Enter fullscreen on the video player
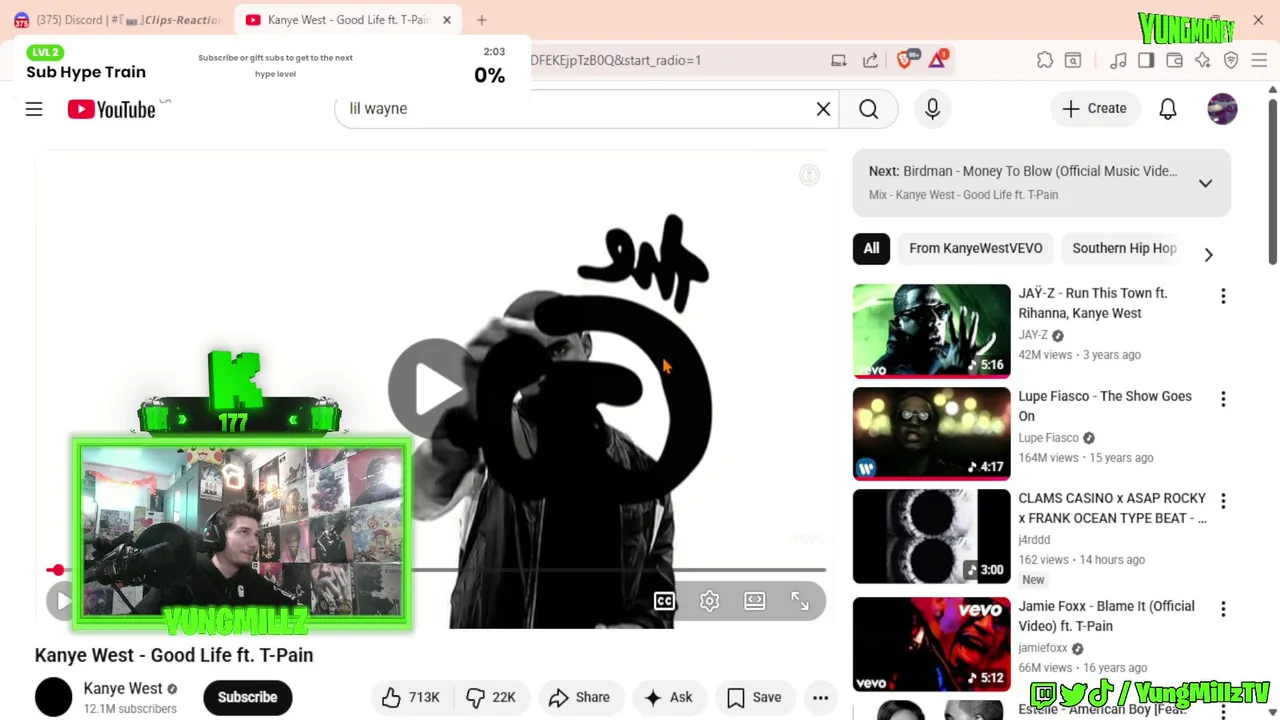1280x720 pixels. pyautogui.click(x=800, y=601)
